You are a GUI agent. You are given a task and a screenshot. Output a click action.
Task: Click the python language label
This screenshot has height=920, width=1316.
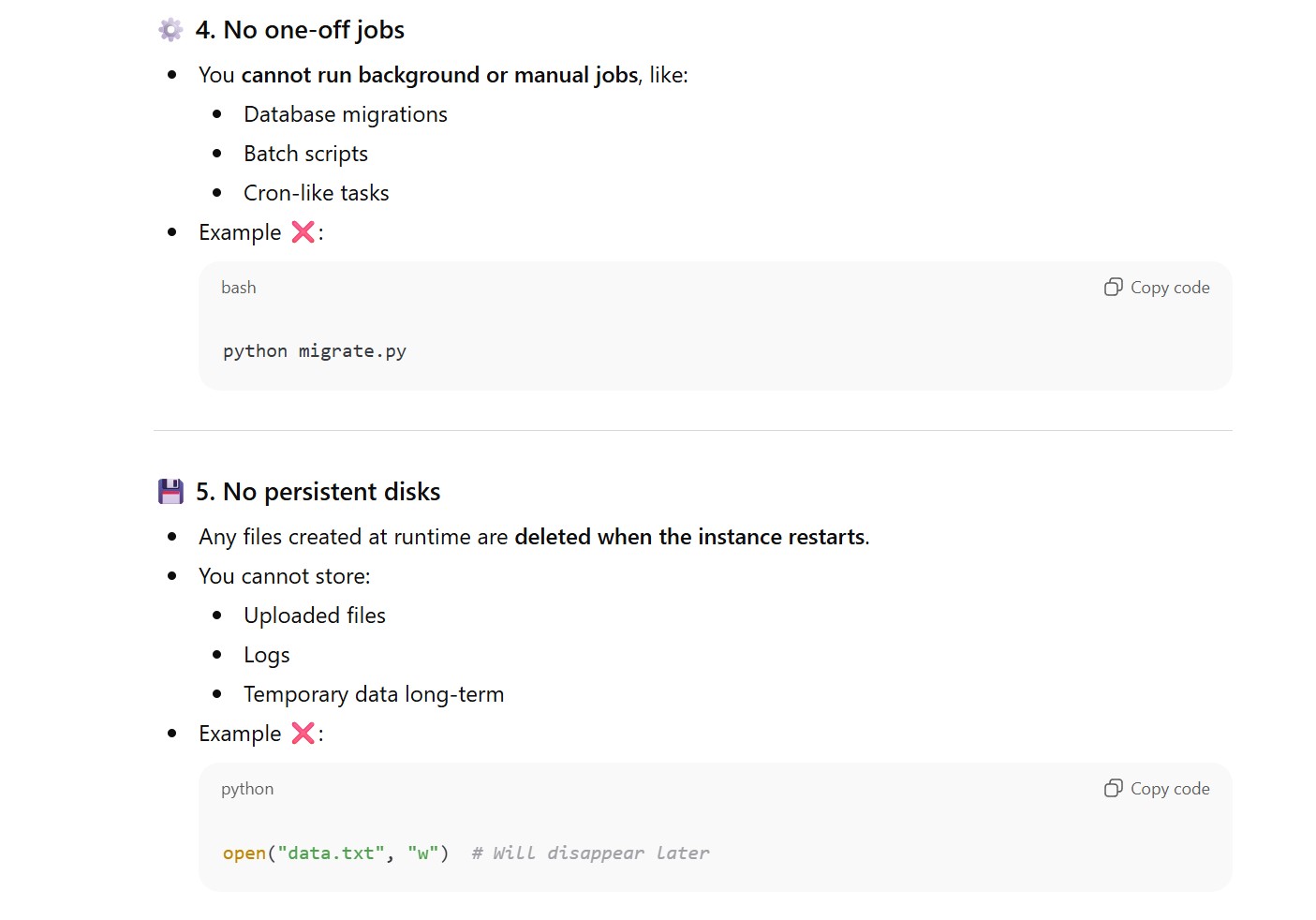pyautogui.click(x=247, y=789)
